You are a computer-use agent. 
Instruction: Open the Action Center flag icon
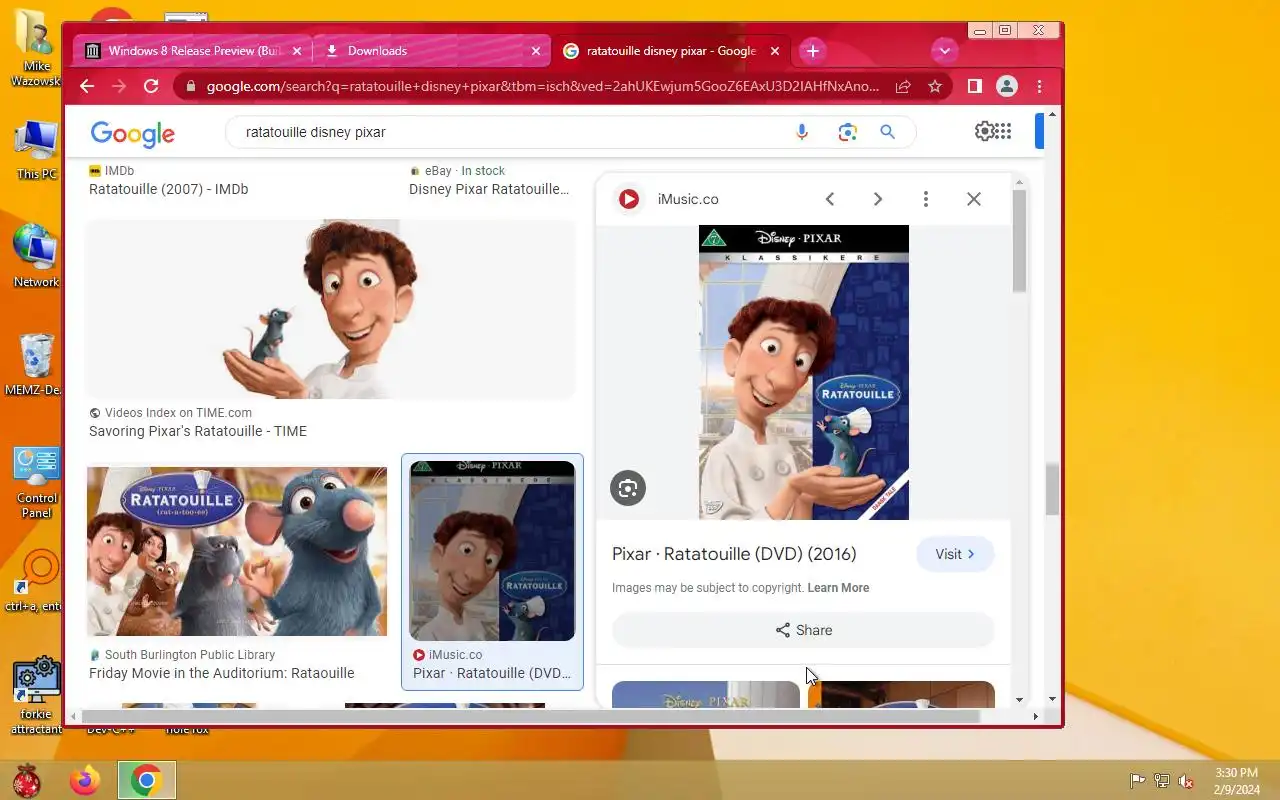click(x=1138, y=781)
